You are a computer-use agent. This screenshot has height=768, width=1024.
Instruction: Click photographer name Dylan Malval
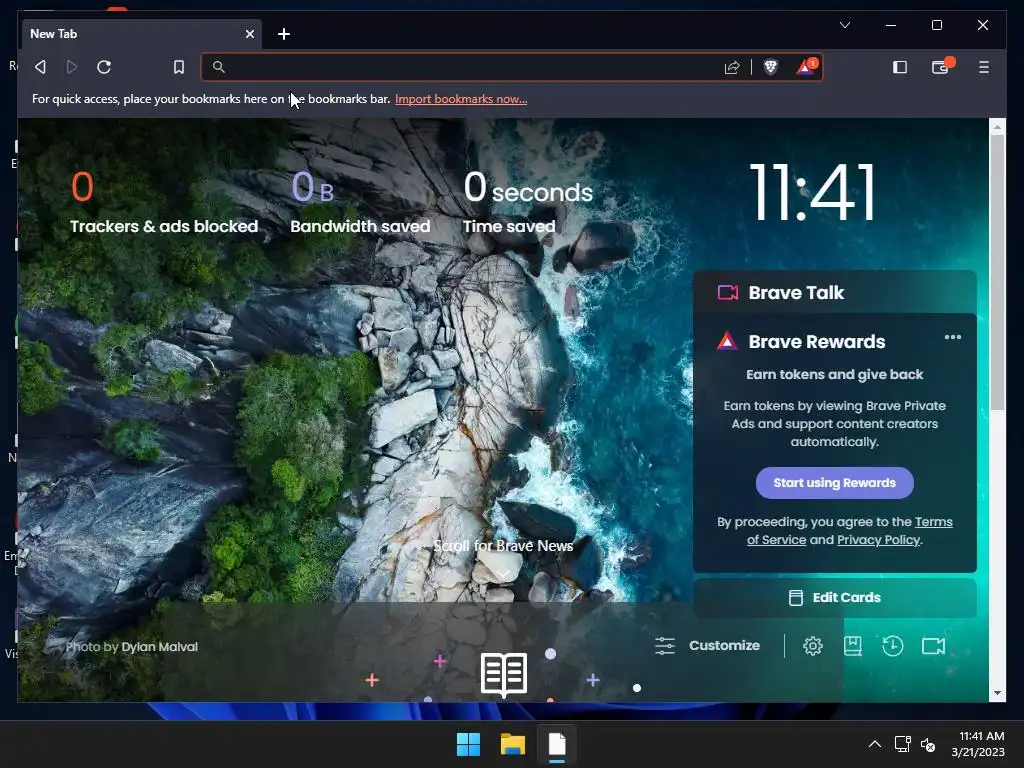(x=159, y=647)
